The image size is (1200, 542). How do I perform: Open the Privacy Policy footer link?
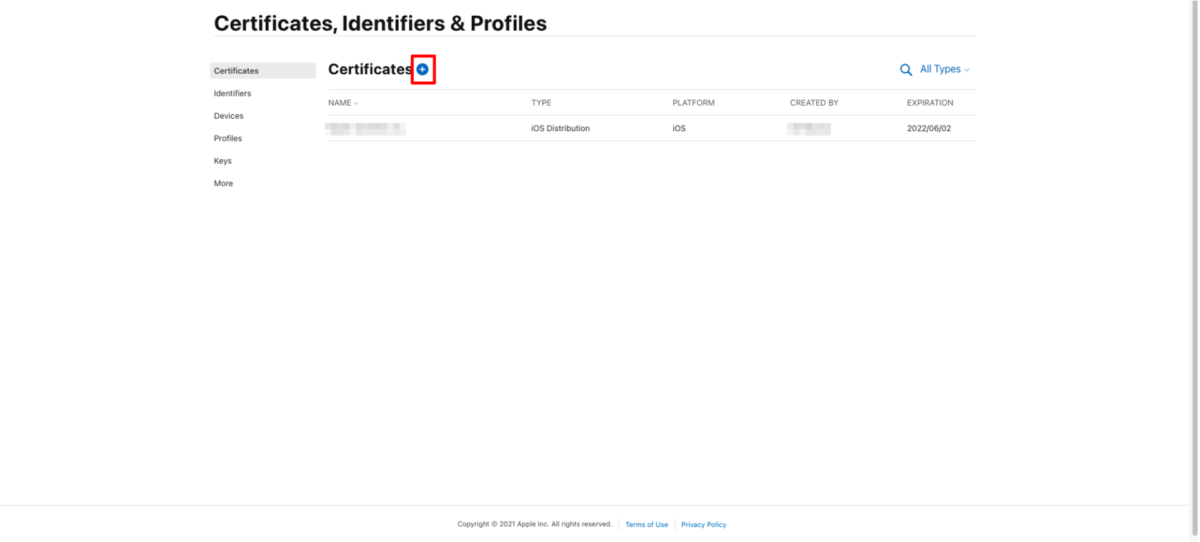tap(704, 524)
